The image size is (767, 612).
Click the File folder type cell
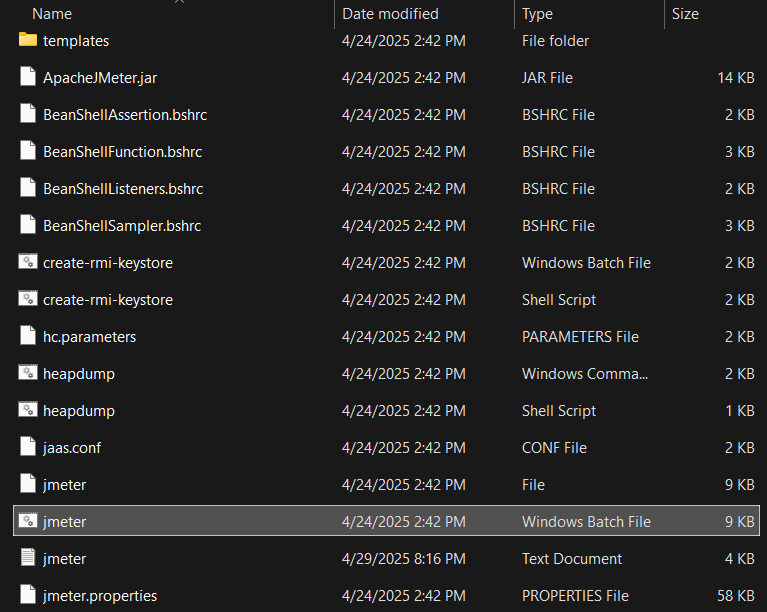click(x=555, y=41)
